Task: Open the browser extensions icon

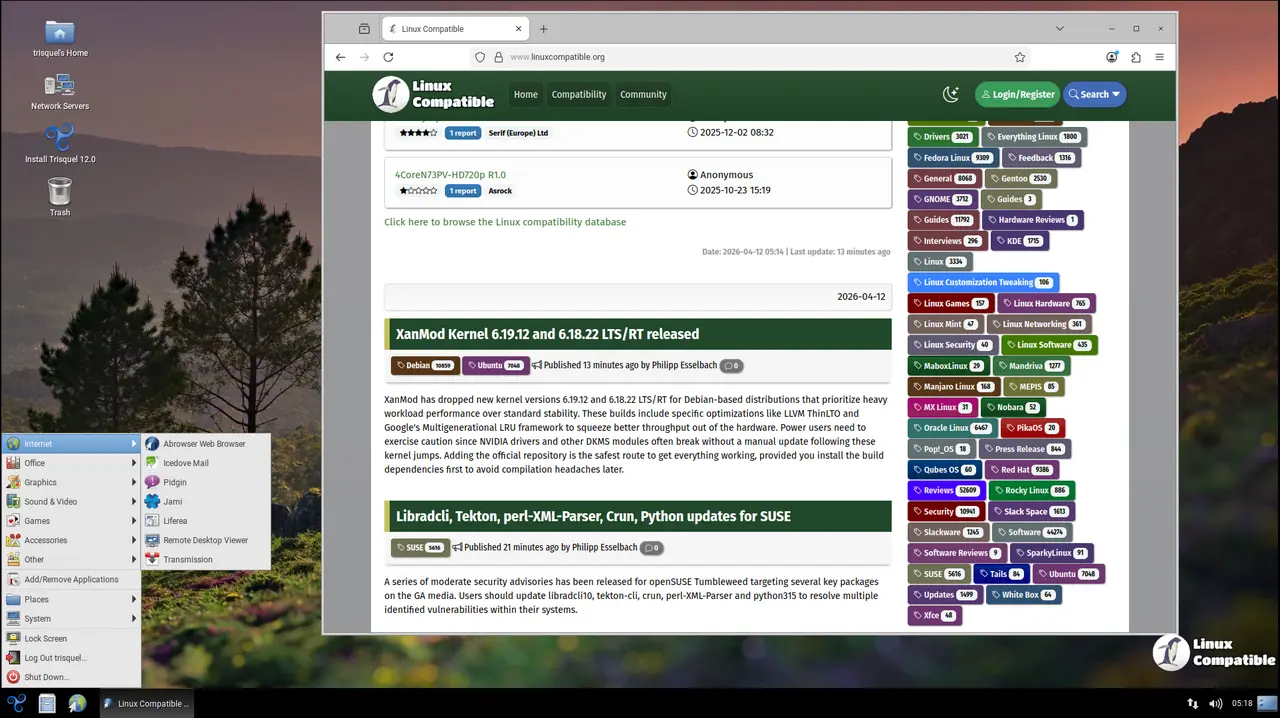Action: (x=1136, y=57)
